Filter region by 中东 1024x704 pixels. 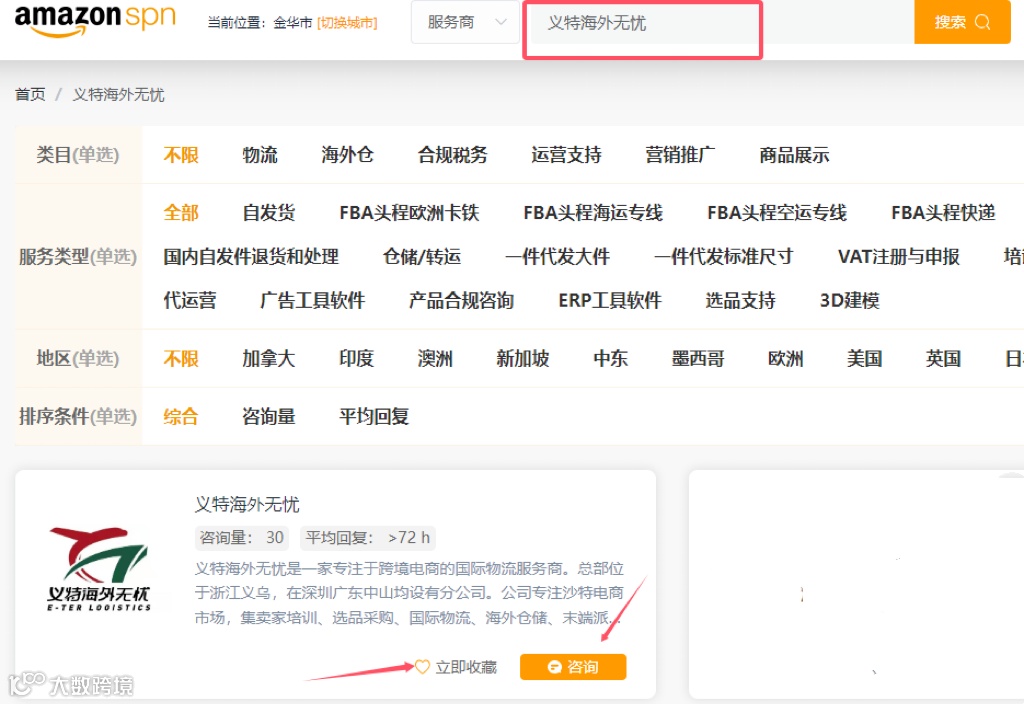tap(611, 359)
